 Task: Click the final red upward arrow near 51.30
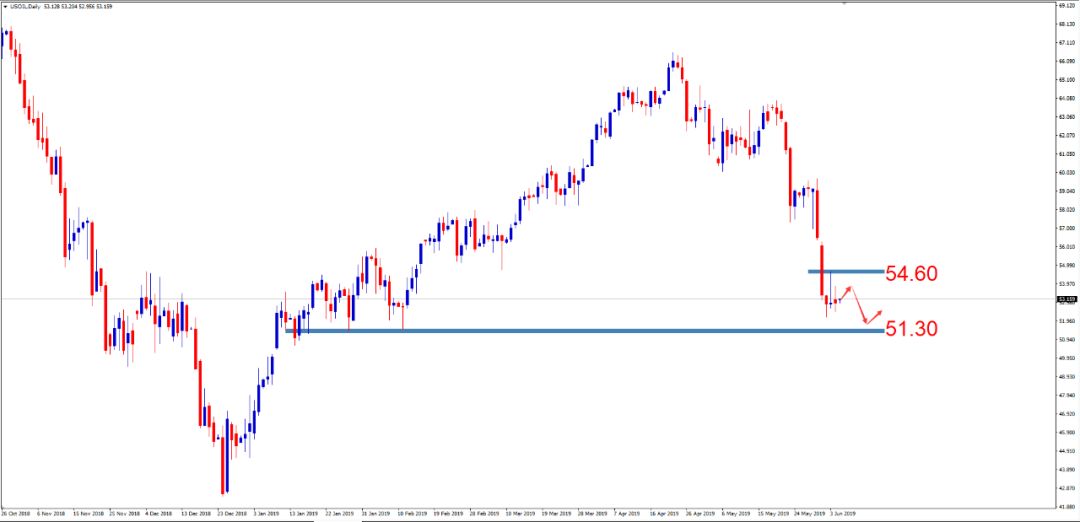click(877, 313)
